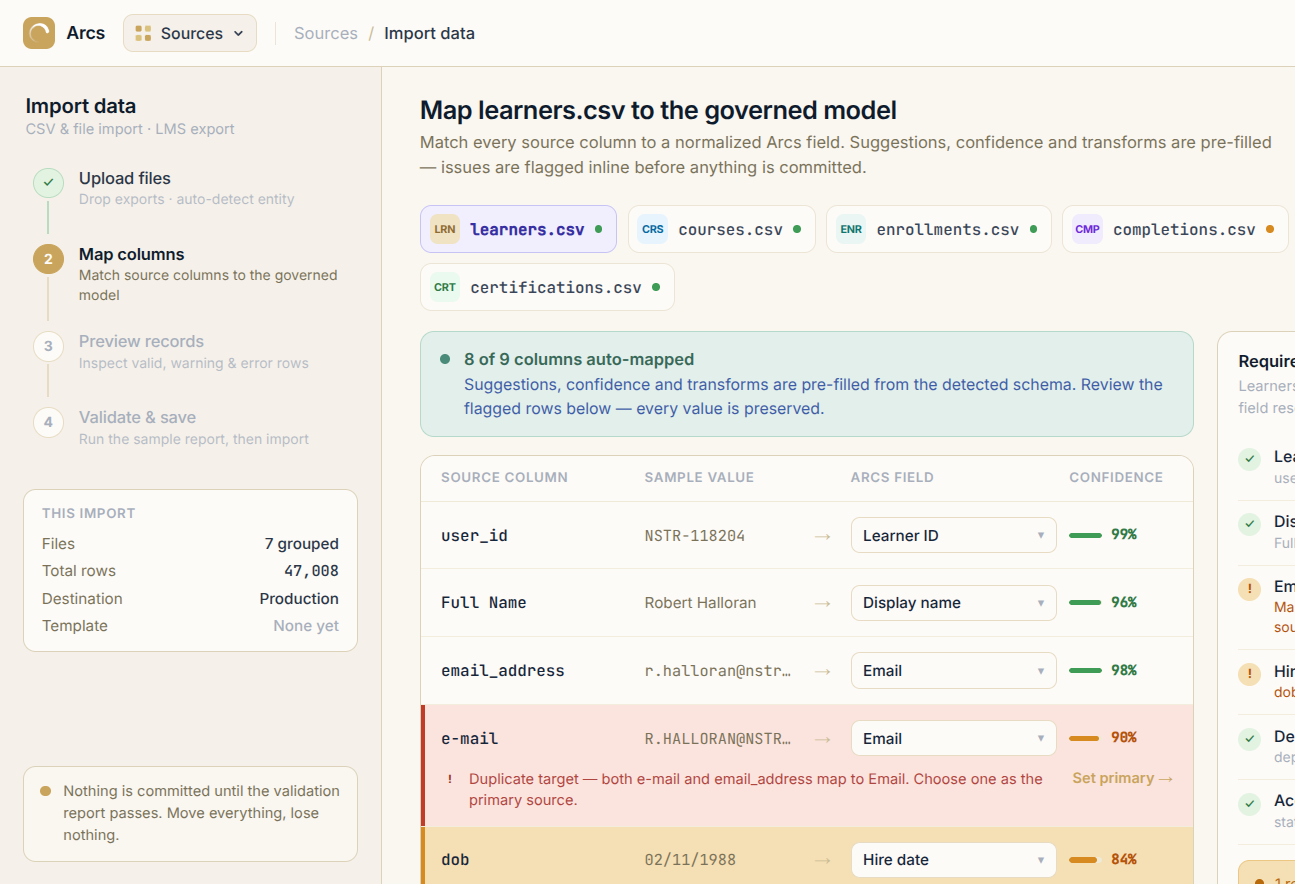Image resolution: width=1295 pixels, height=884 pixels.
Task: Click the Destination value Production
Action: click(x=299, y=599)
